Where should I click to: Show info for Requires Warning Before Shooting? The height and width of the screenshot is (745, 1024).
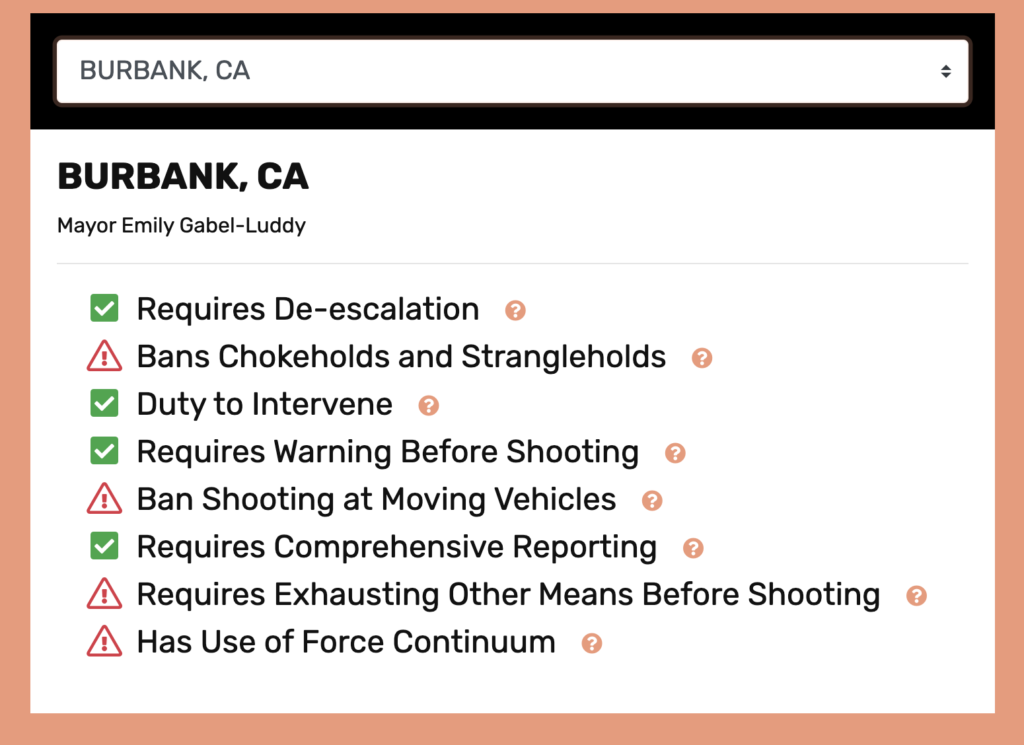pyautogui.click(x=675, y=453)
